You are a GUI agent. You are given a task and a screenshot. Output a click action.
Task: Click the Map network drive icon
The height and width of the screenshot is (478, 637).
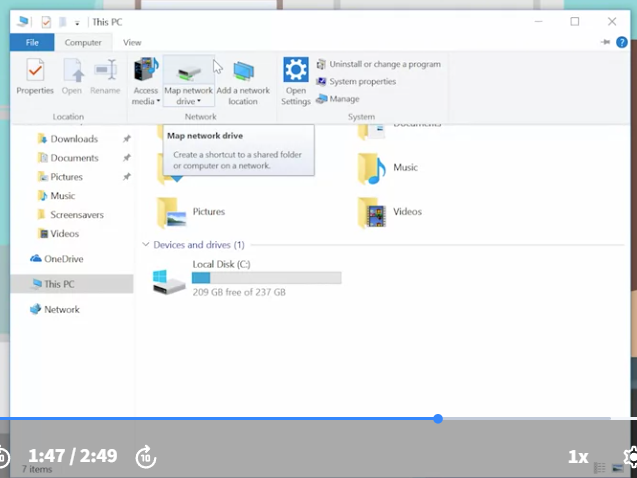point(188,73)
